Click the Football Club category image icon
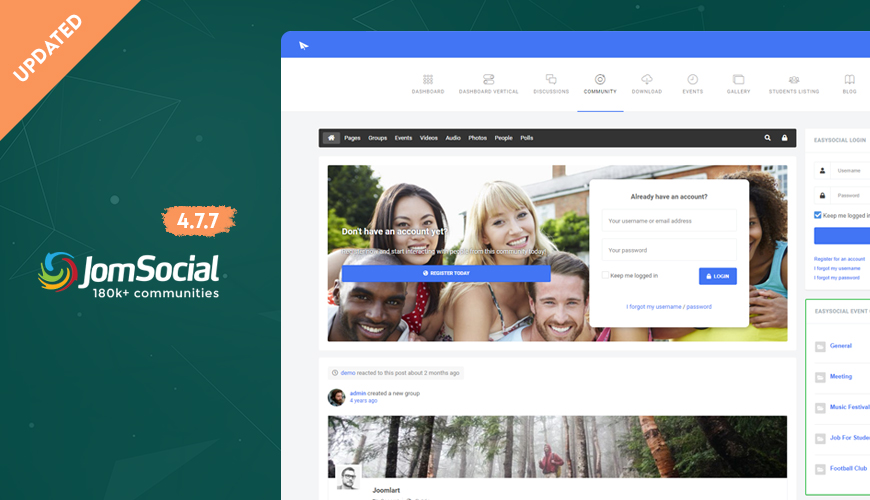 [820, 469]
